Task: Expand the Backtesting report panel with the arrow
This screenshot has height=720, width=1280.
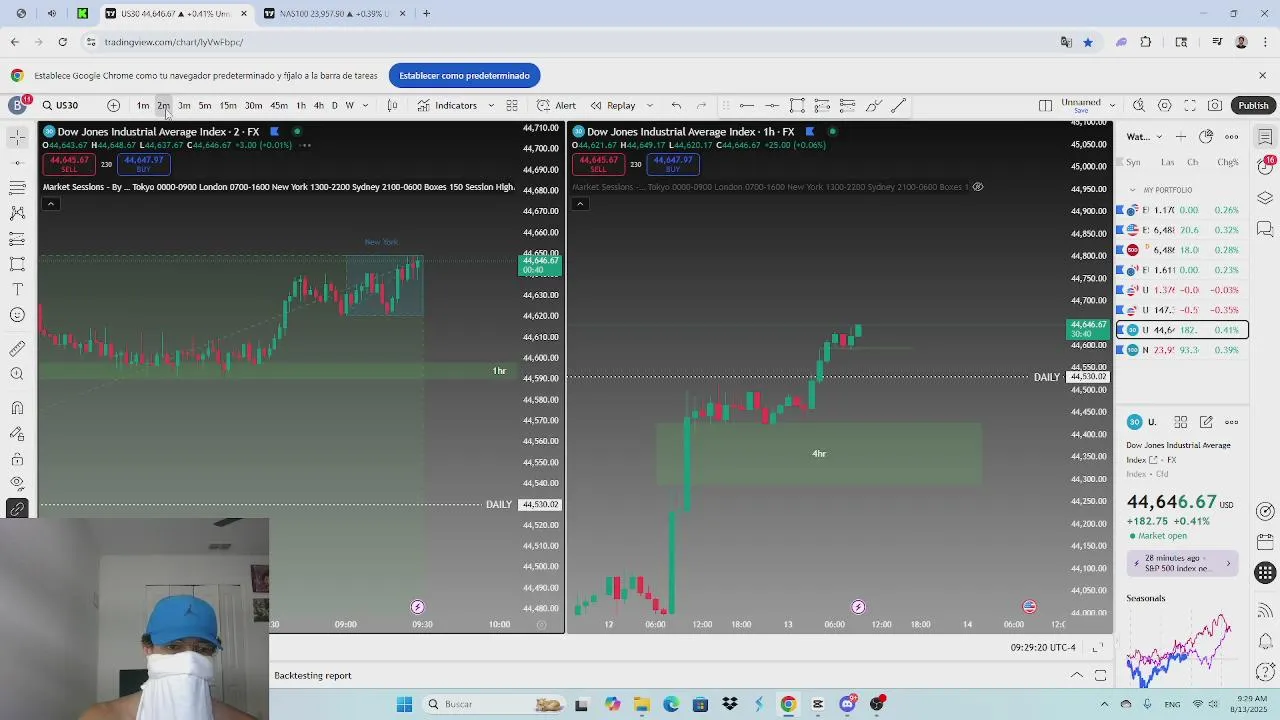Action: click(x=1077, y=675)
